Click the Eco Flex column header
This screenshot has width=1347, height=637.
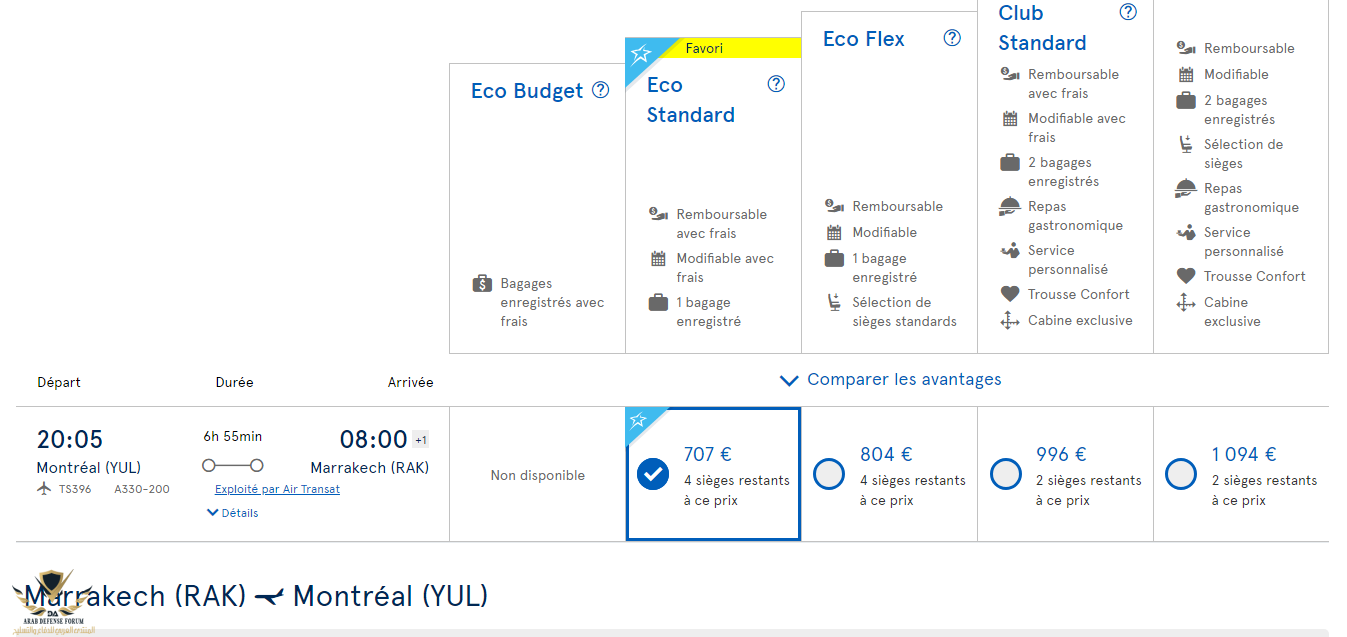pyautogui.click(x=863, y=39)
